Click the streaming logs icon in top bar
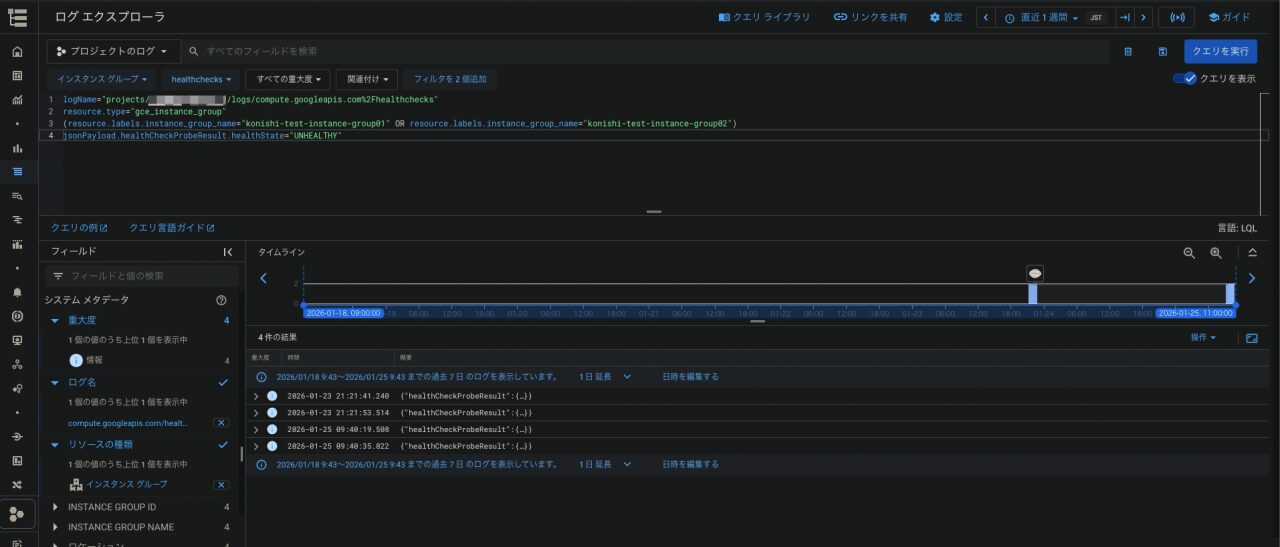 pyautogui.click(x=1176, y=17)
